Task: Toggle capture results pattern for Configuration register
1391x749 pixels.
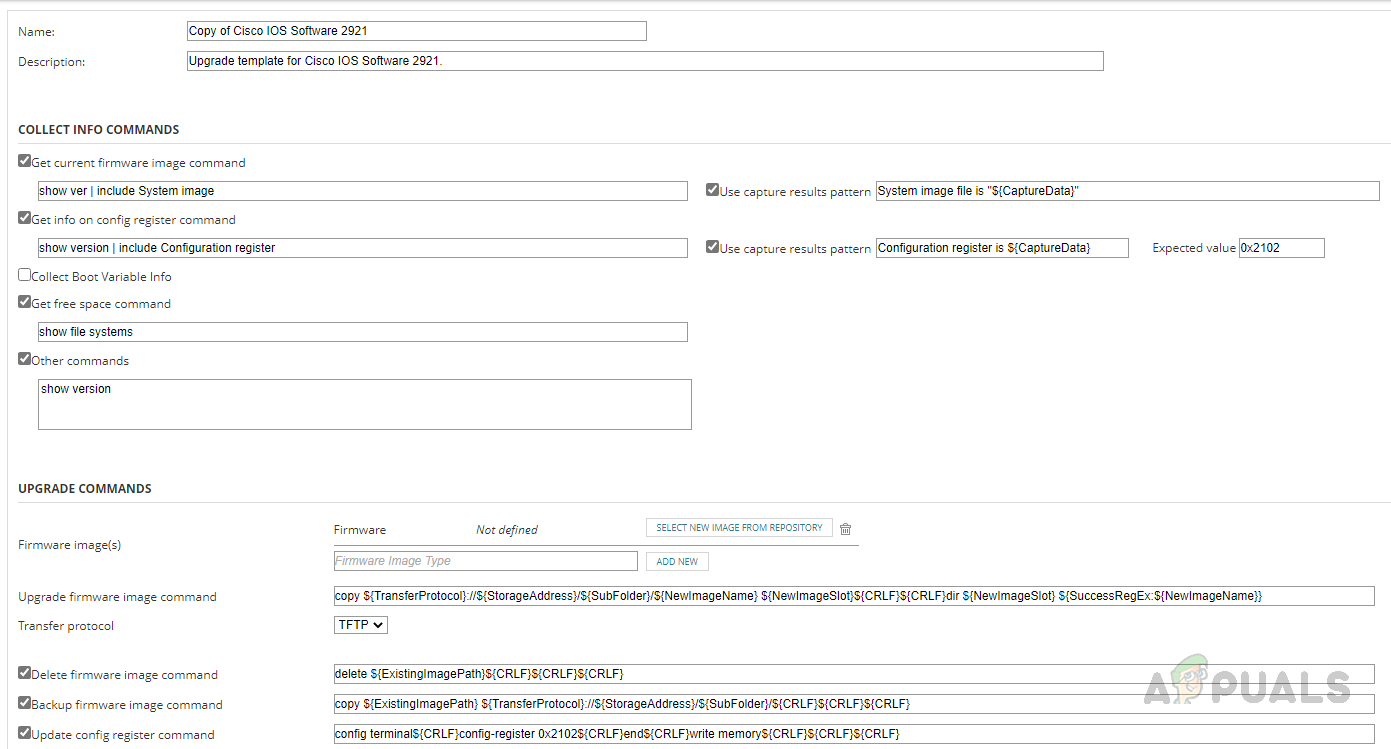Action: pos(712,246)
